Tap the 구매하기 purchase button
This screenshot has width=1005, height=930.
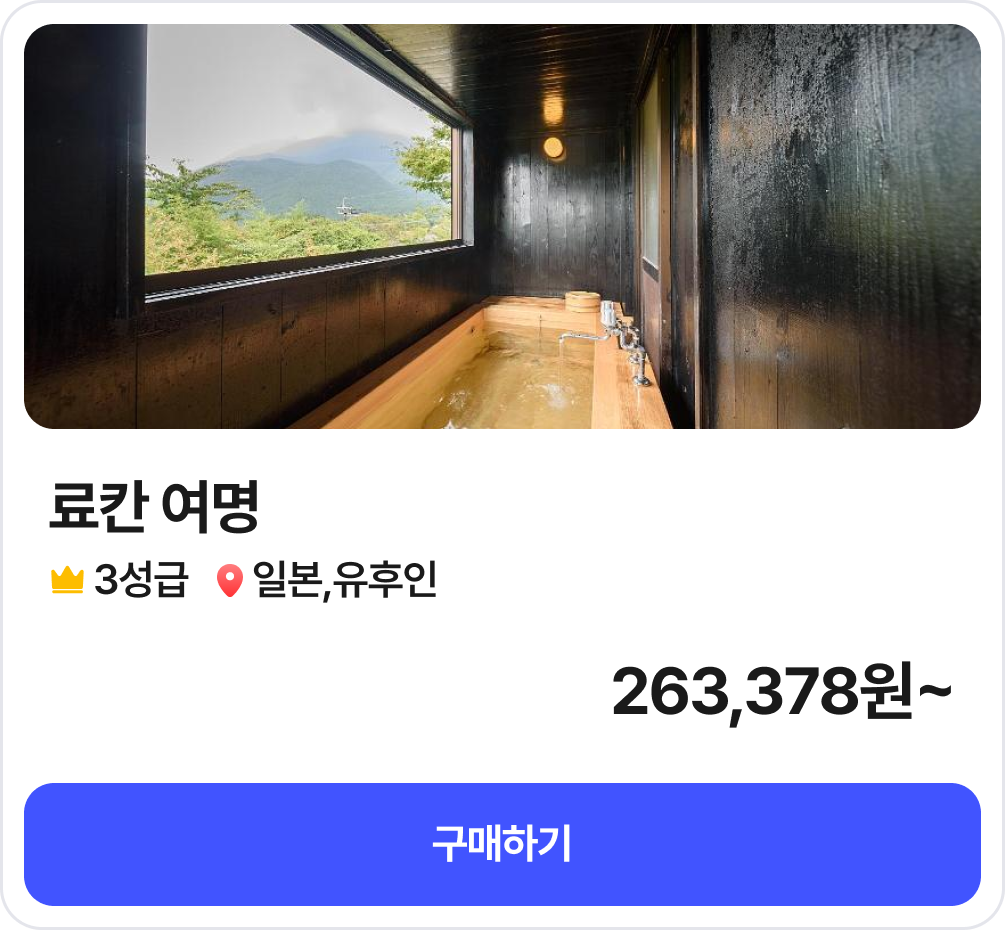(x=502, y=844)
